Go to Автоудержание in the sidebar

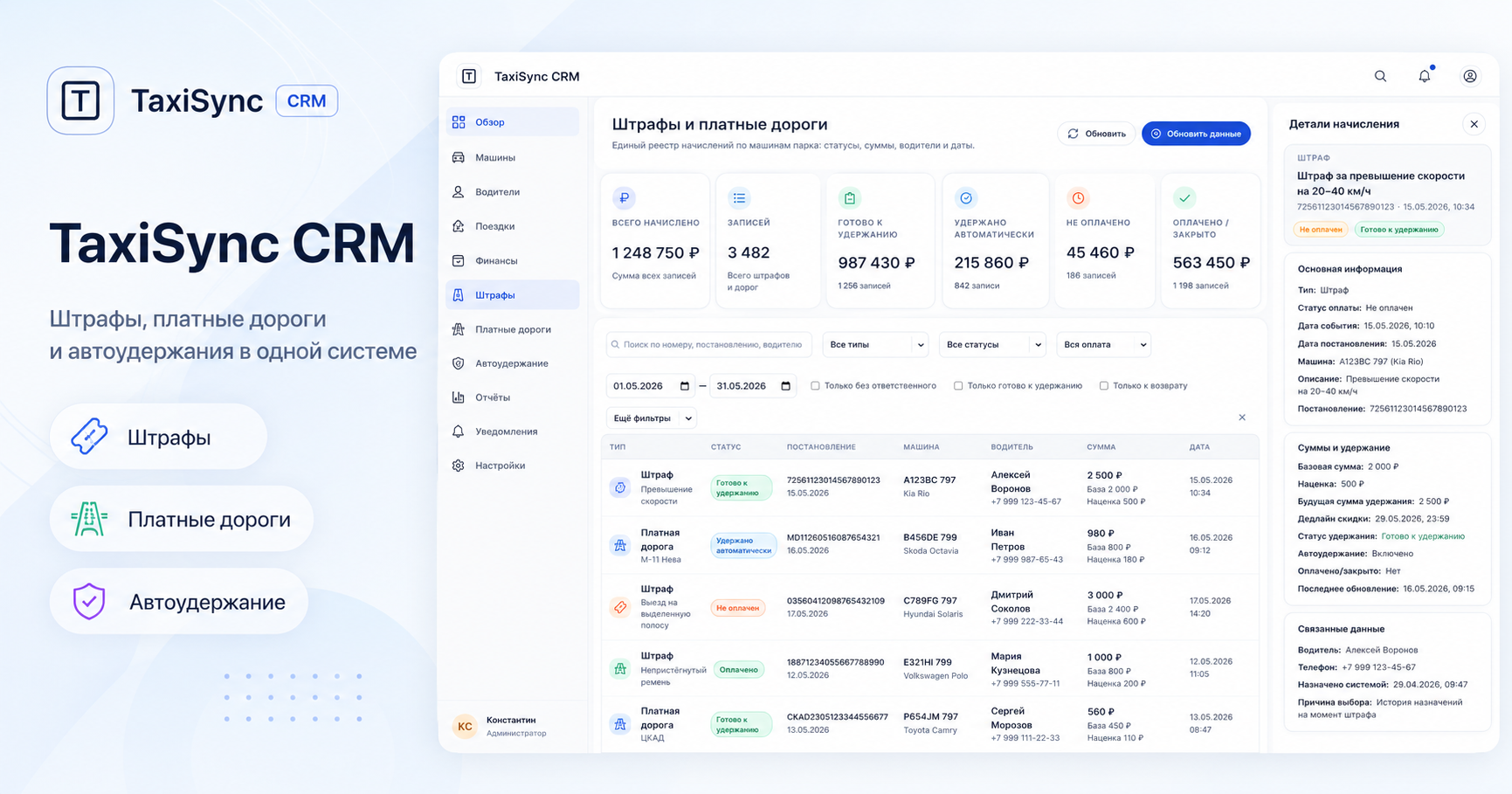pyautogui.click(x=513, y=363)
